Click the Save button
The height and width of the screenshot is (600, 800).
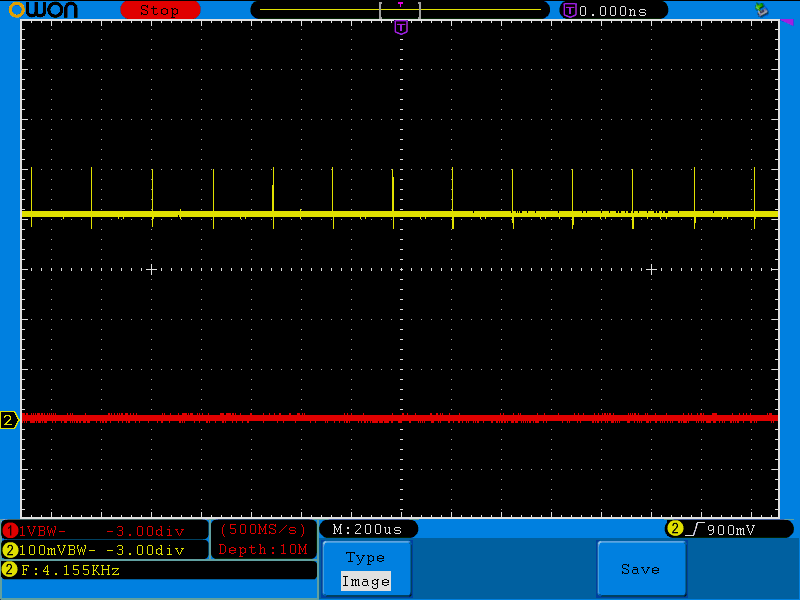point(641,569)
